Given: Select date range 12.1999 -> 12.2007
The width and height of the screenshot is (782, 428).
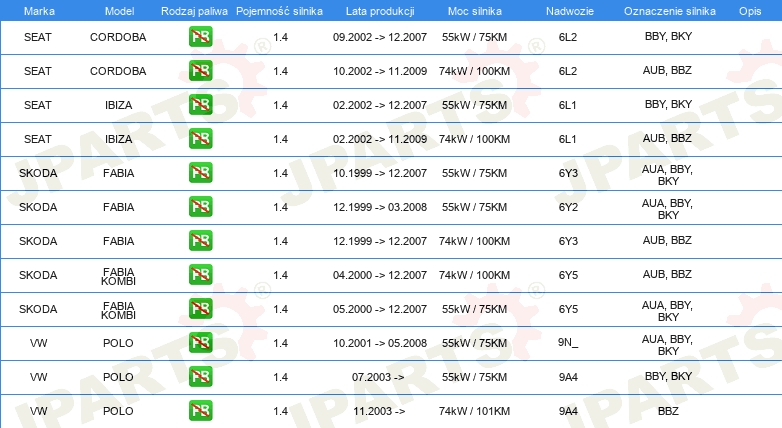Looking at the screenshot, I should pos(380,241).
